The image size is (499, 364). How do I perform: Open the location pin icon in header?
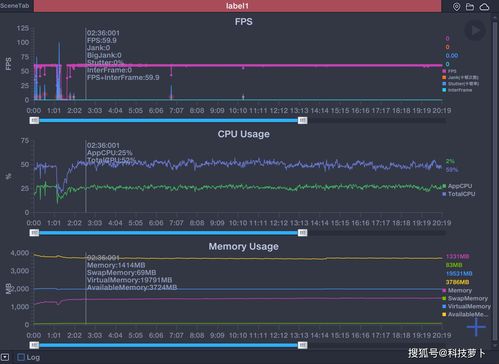click(456, 7)
